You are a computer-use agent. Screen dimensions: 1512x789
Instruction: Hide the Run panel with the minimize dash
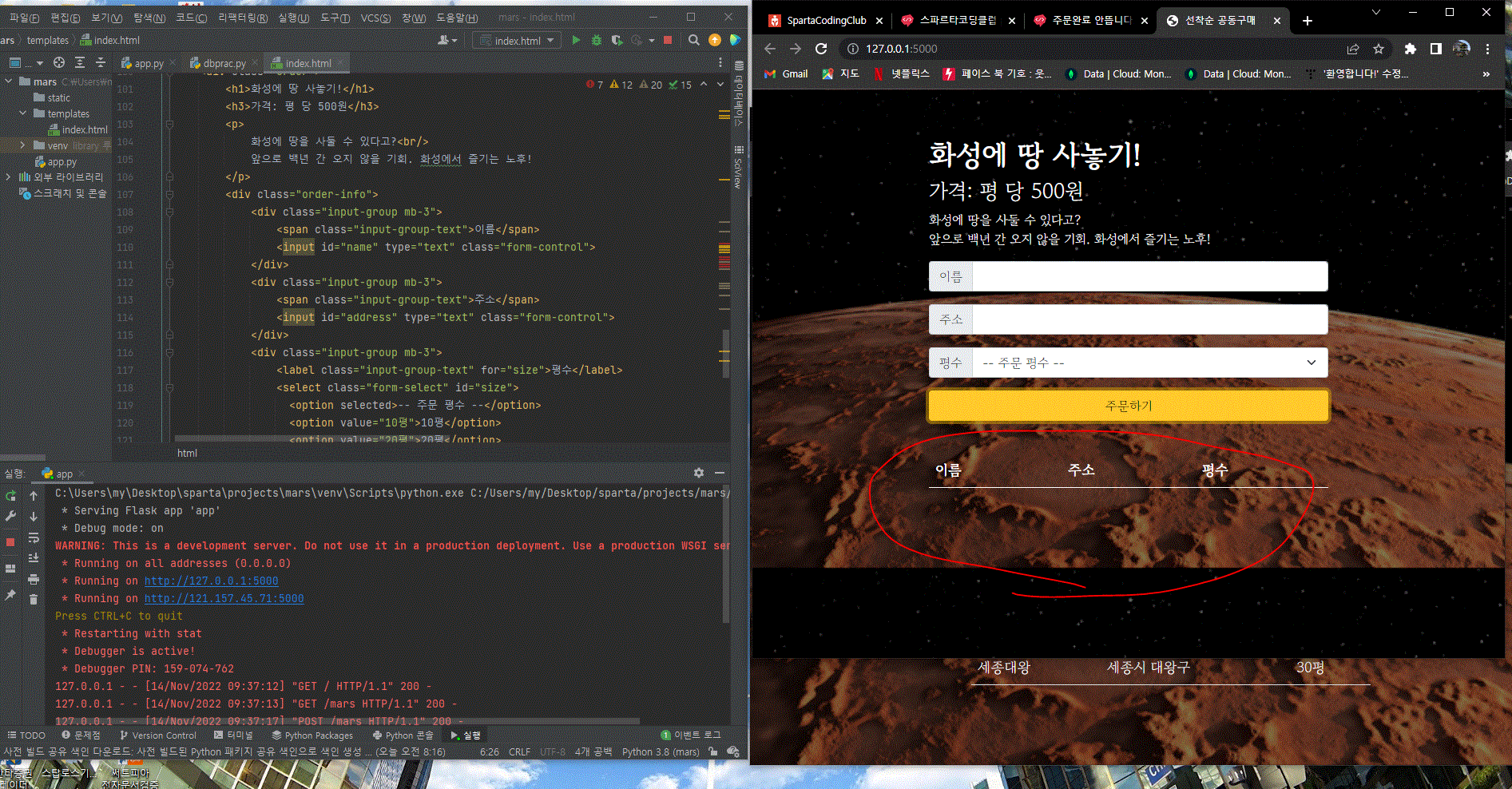pyautogui.click(x=720, y=473)
